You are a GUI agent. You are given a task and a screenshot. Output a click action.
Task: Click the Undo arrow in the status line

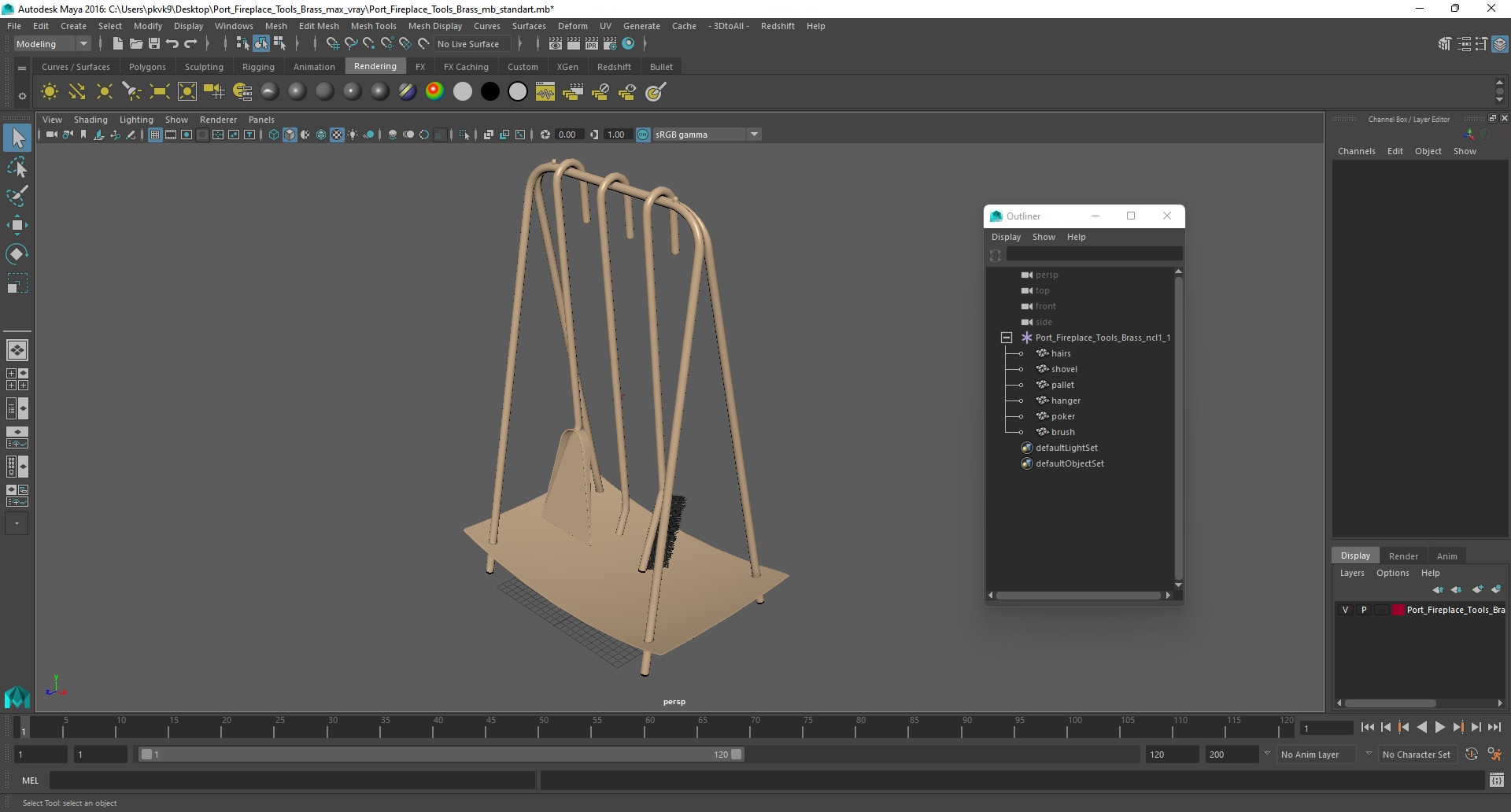(172, 44)
